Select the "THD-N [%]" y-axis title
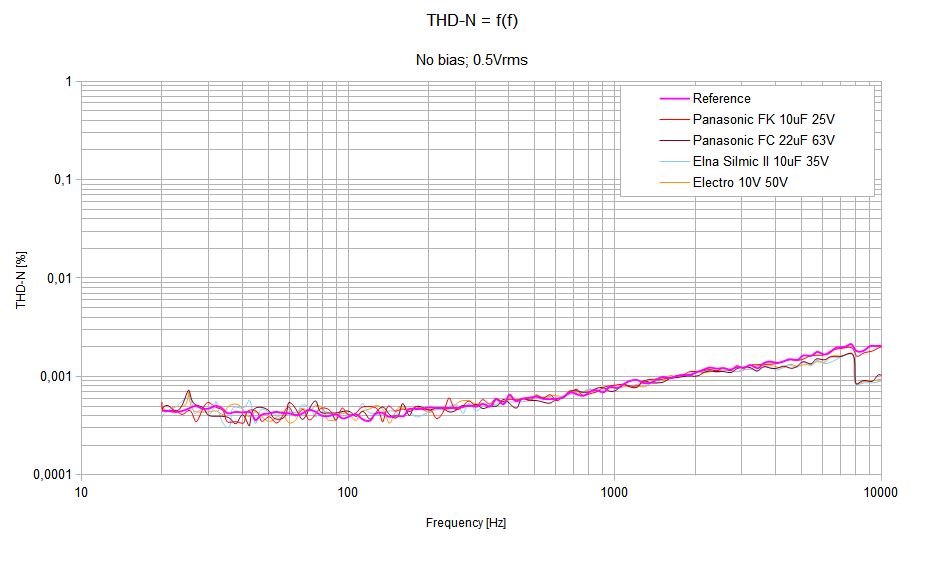Screen dimensions: 945x567 tap(21, 278)
